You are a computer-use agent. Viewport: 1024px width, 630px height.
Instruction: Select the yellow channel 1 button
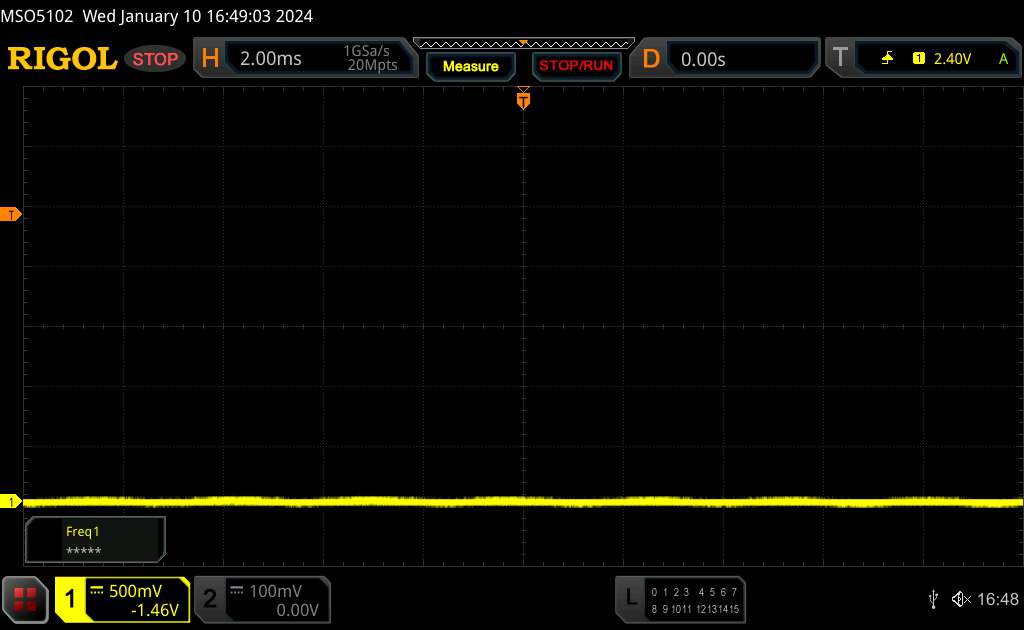[x=70, y=599]
